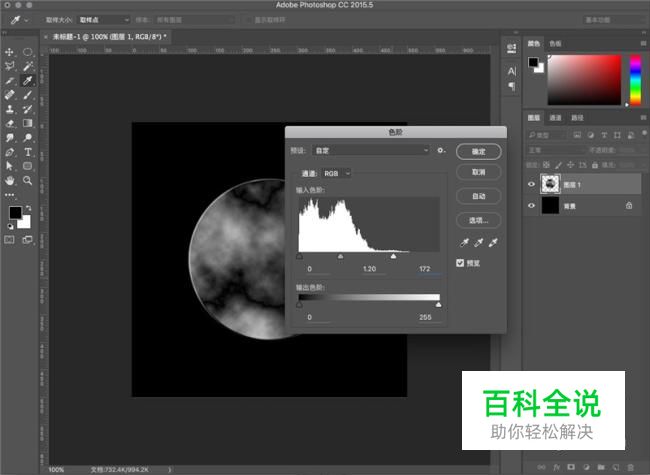Switch to the Swatches panel tab
The image size is (650, 475).
click(x=555, y=44)
